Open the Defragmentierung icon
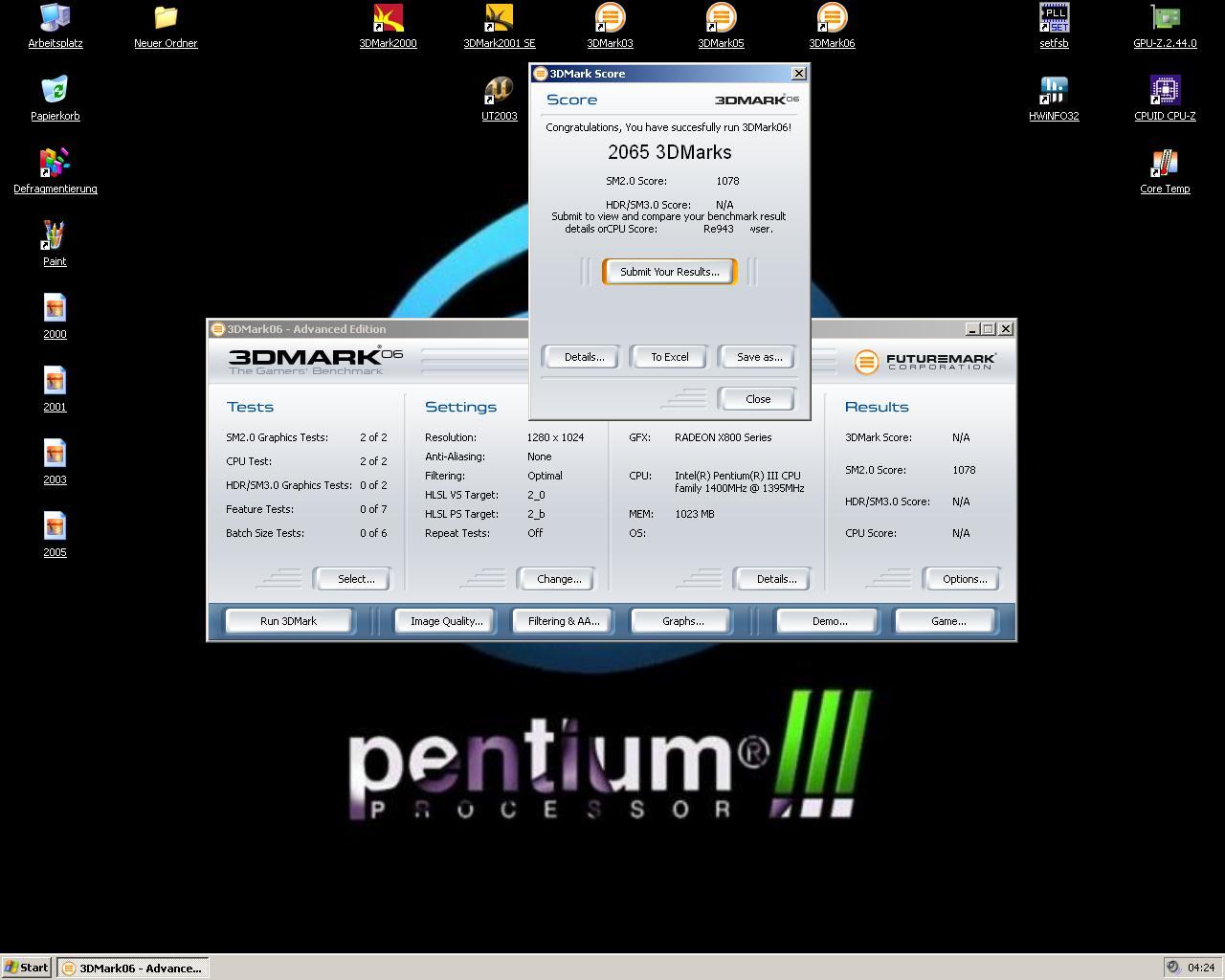The width and height of the screenshot is (1225, 980). tap(55, 171)
